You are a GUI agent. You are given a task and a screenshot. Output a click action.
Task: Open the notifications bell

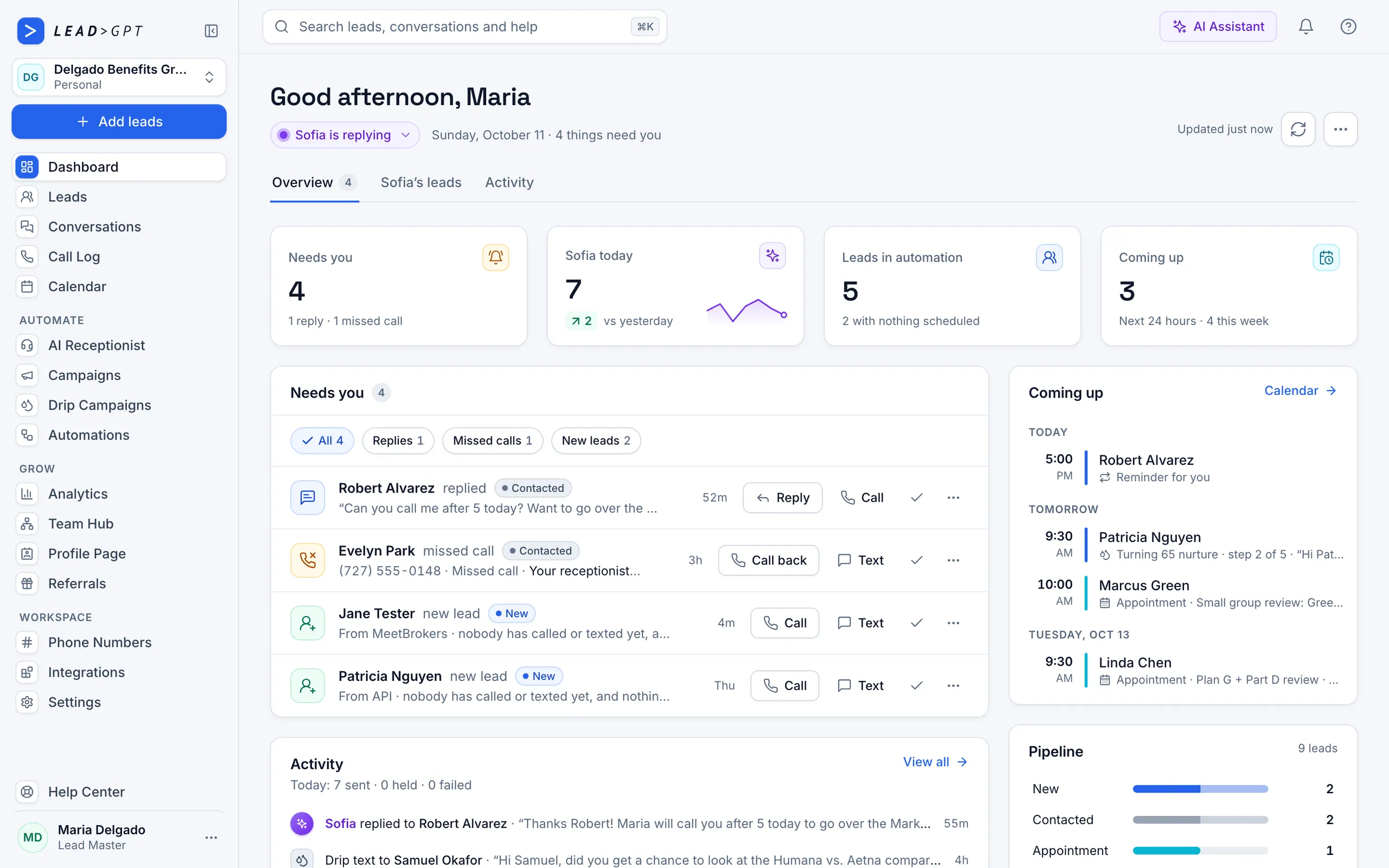point(1306,27)
